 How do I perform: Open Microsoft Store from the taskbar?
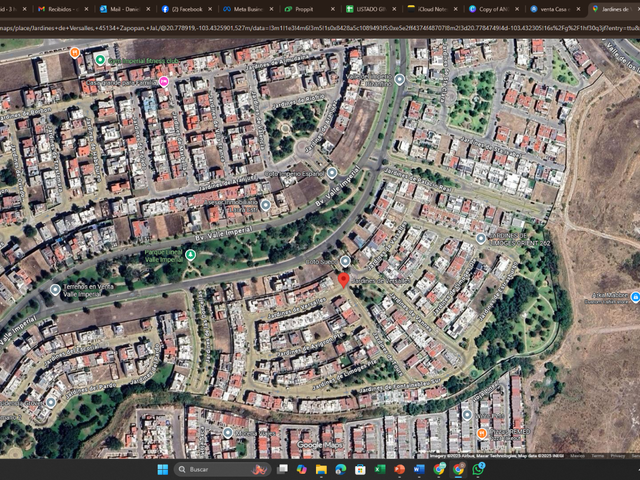pos(360,469)
